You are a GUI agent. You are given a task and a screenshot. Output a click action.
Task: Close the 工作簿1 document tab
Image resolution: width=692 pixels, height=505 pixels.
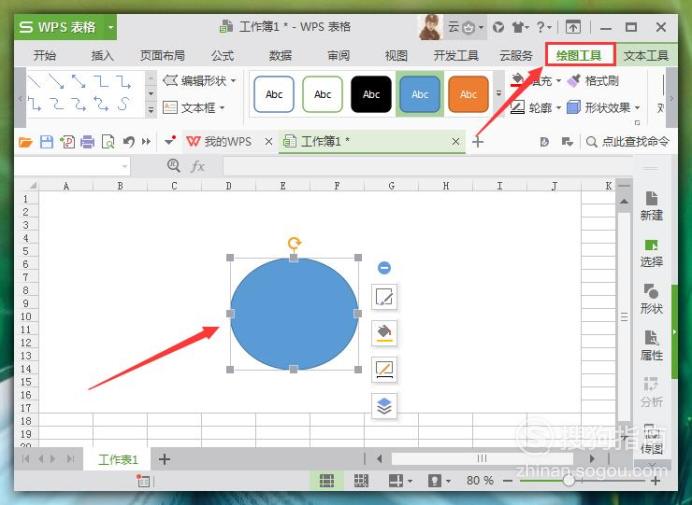tap(455, 142)
